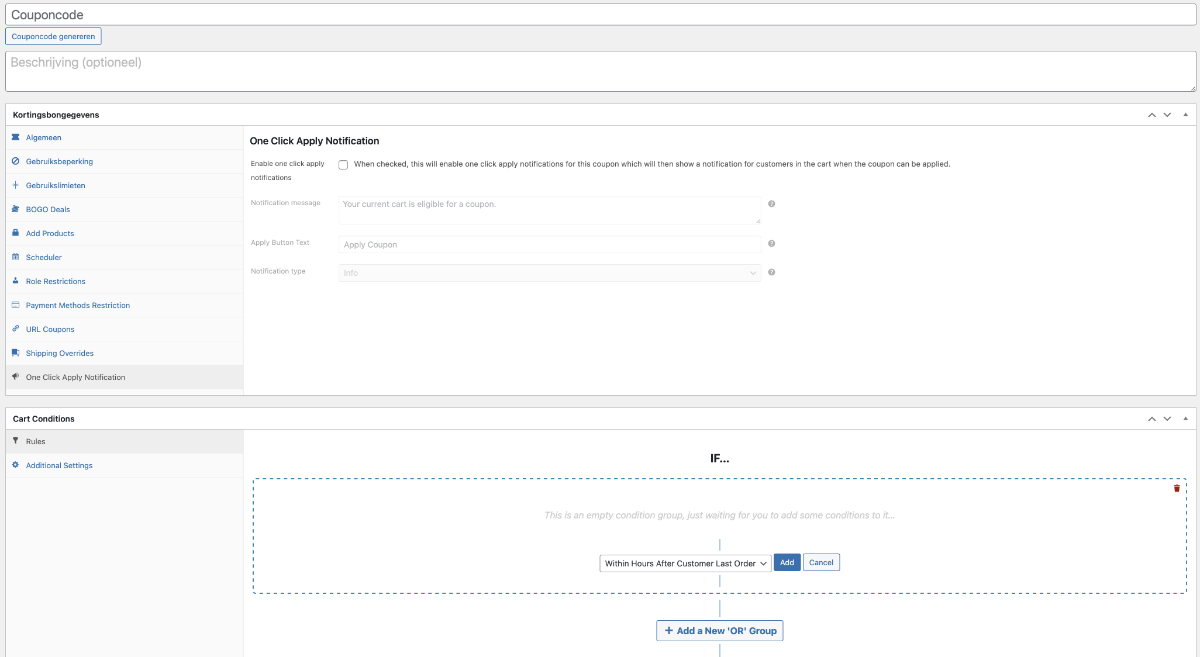Click the Couponcode genereren button
The height and width of the screenshot is (657, 1200).
[53, 36]
